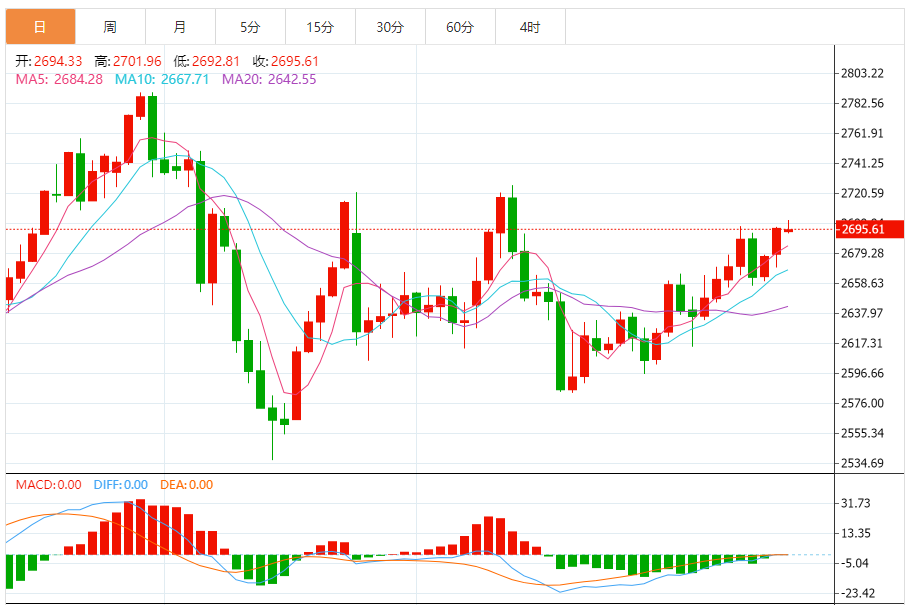Viewport: 907px width, 605px height.
Task: Click the 2596.66 price axis label
Action: [862, 374]
